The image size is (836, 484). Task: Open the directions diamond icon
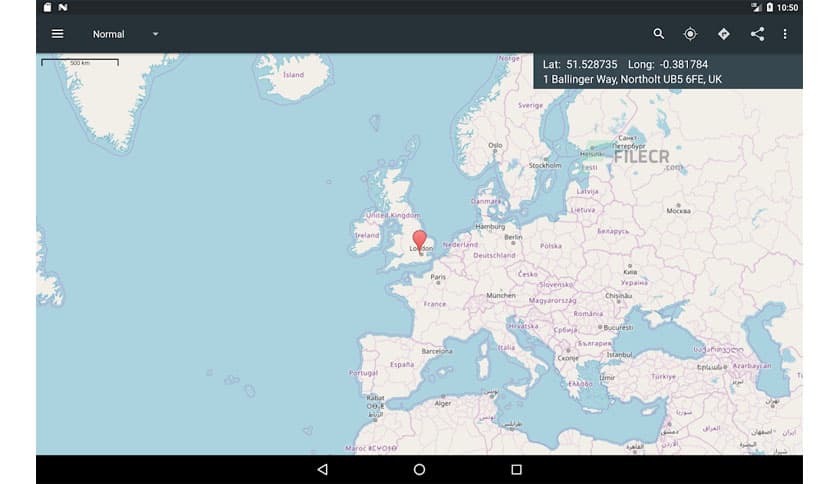724,34
